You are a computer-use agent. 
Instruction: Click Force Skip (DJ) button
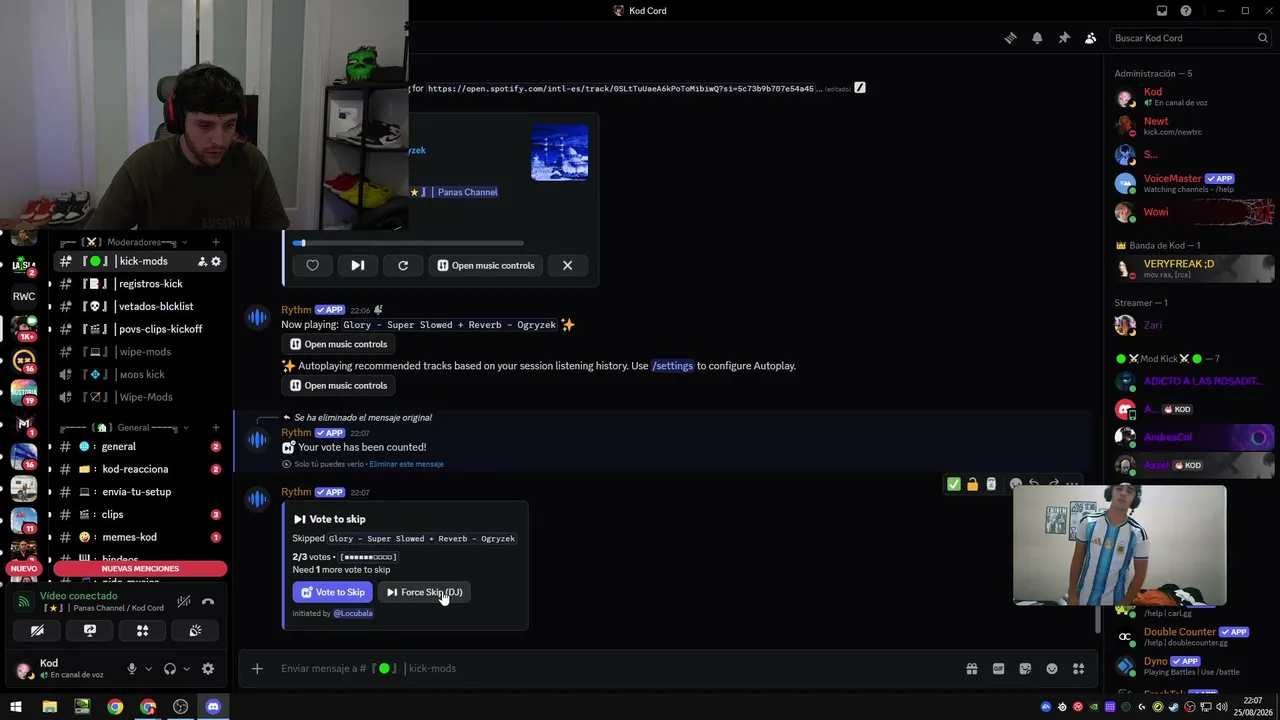[424, 592]
